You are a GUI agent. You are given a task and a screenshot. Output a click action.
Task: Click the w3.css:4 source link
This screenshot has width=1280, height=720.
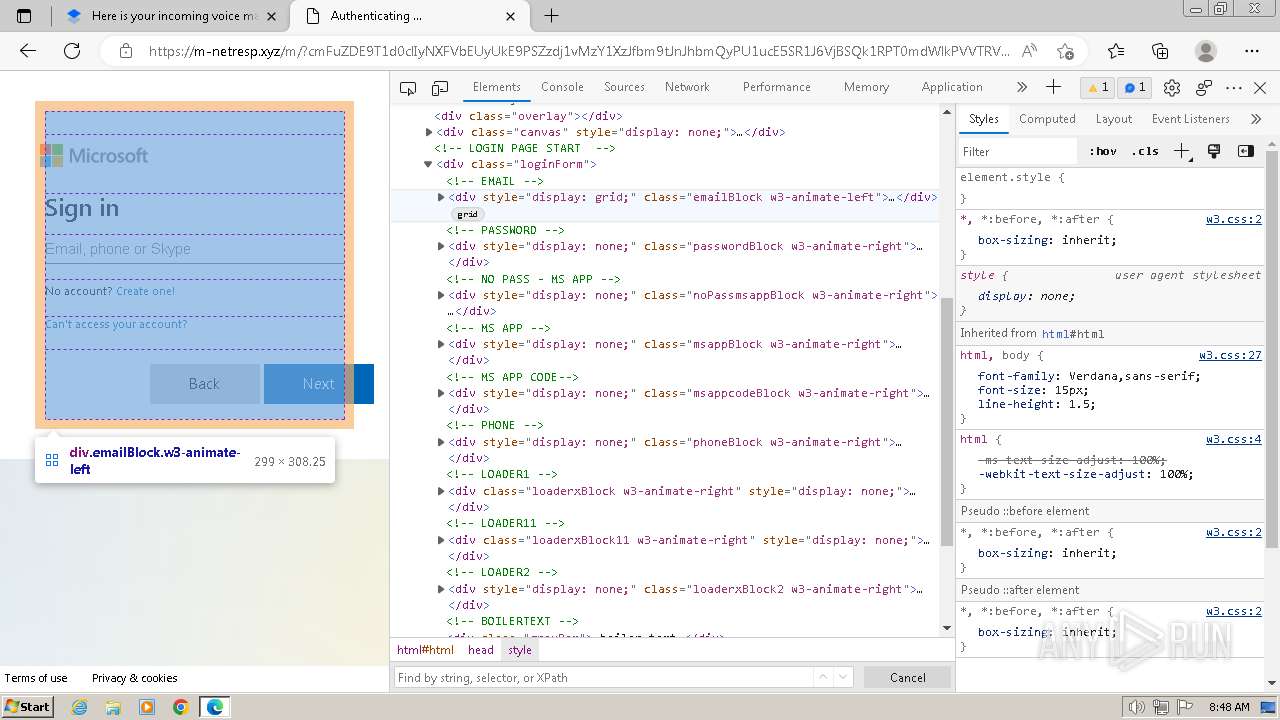[x=1233, y=439]
